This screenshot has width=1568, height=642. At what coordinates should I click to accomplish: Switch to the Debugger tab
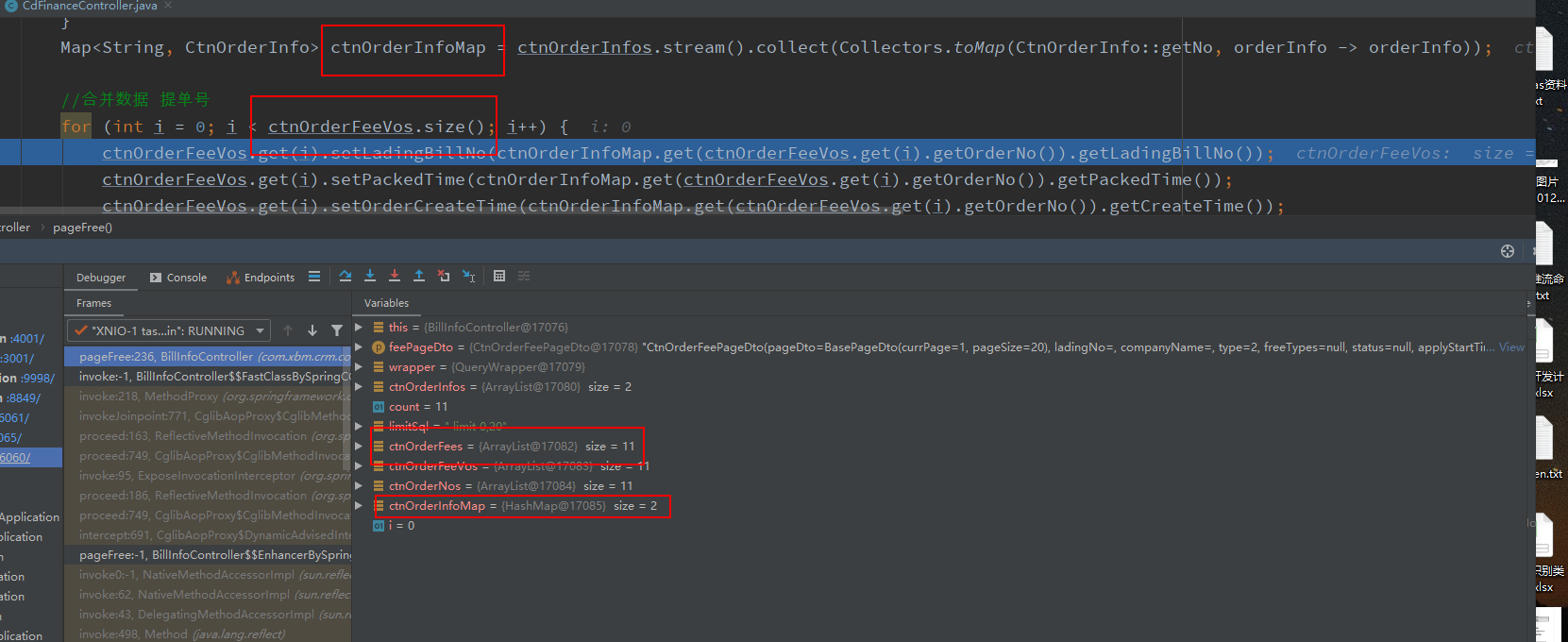click(101, 278)
